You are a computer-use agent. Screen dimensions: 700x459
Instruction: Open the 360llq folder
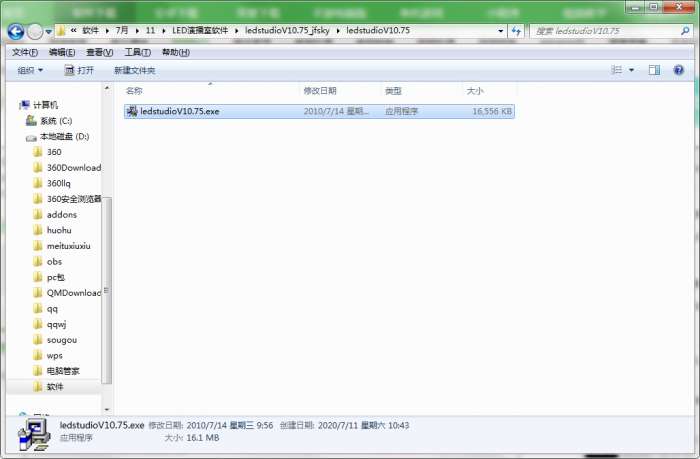(x=58, y=183)
